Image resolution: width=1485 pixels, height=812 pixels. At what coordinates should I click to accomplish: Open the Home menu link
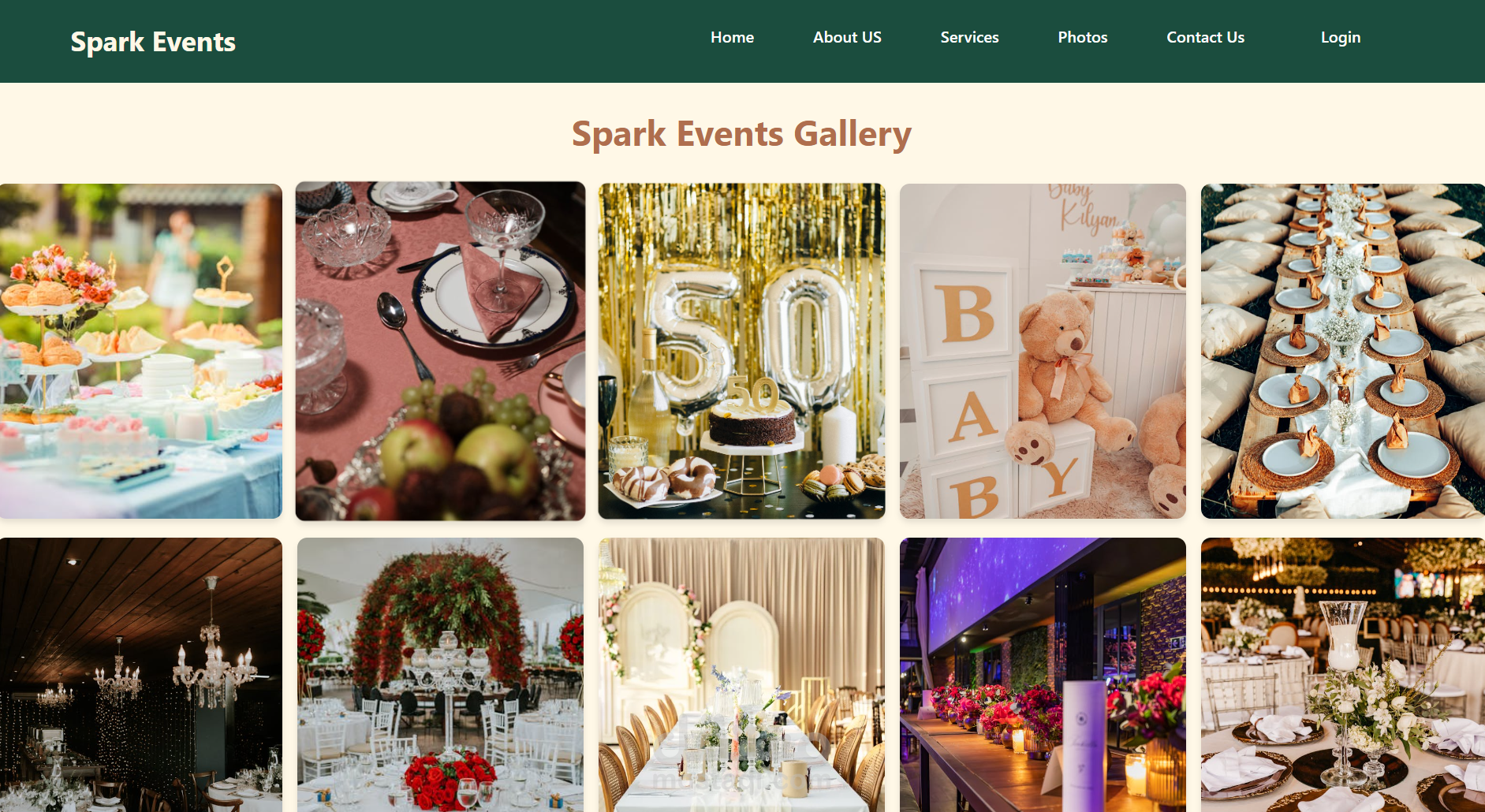pos(732,37)
